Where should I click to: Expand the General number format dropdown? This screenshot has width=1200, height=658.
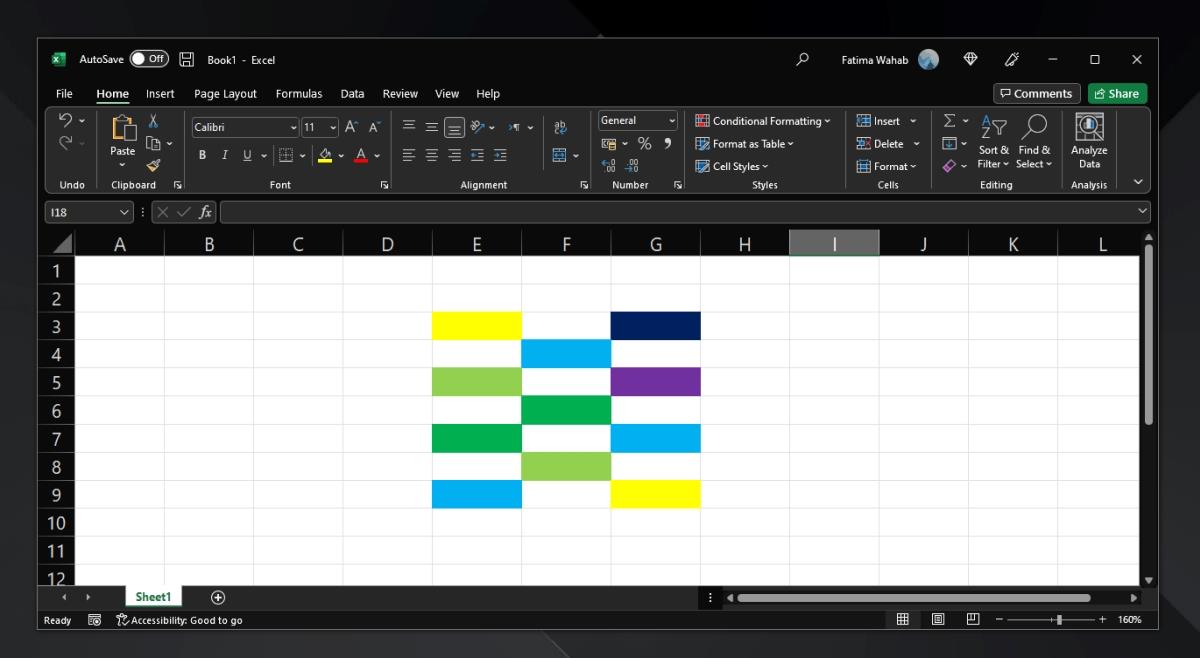(672, 121)
